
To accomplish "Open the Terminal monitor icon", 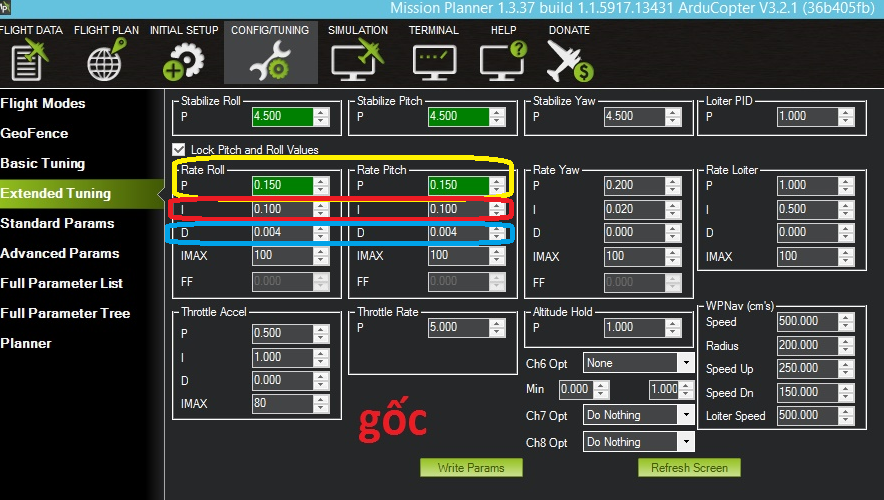I will (x=434, y=61).
